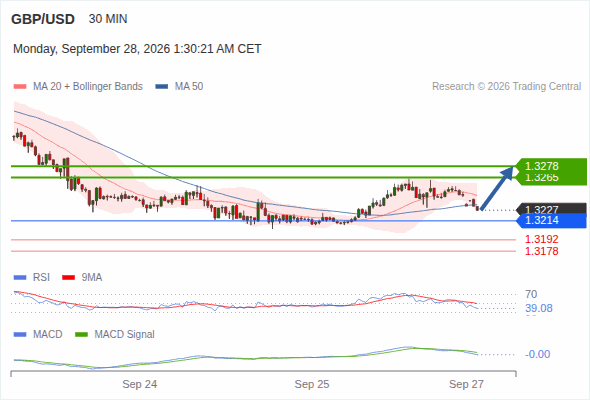Click the MA 20 + Bollinger Bands legend label
Screen dimensions: 590x400
[x=88, y=87]
